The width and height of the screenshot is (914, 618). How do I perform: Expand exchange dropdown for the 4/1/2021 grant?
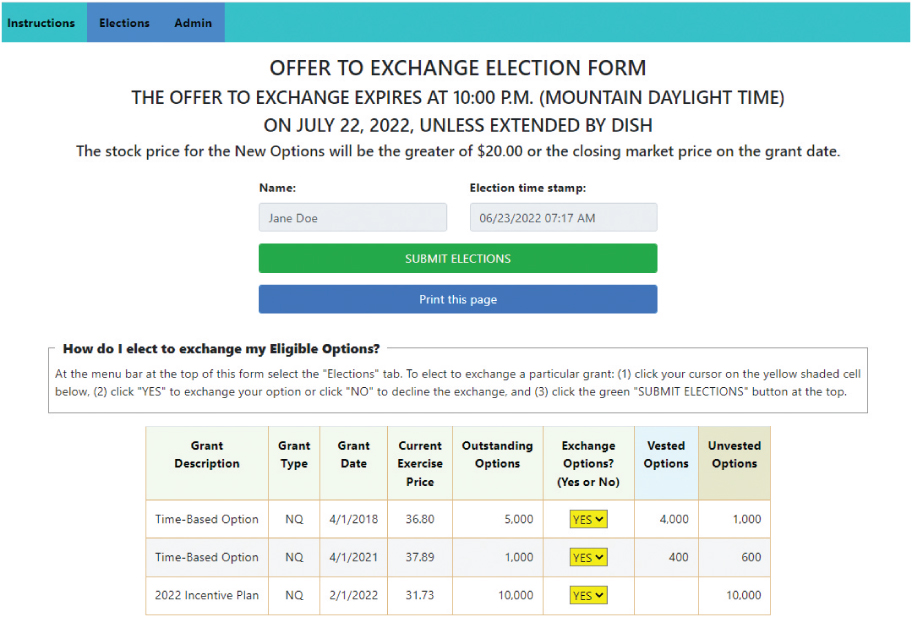pyautogui.click(x=589, y=557)
